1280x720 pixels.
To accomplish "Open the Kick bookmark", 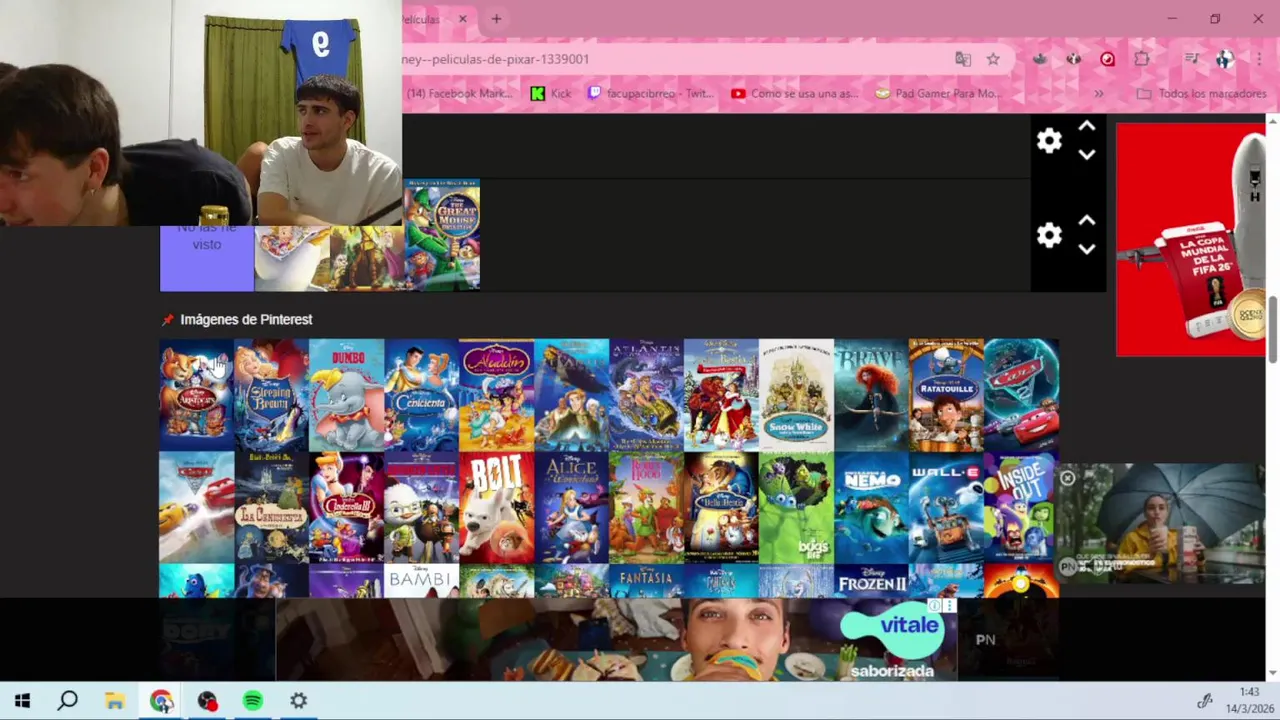I will [551, 93].
